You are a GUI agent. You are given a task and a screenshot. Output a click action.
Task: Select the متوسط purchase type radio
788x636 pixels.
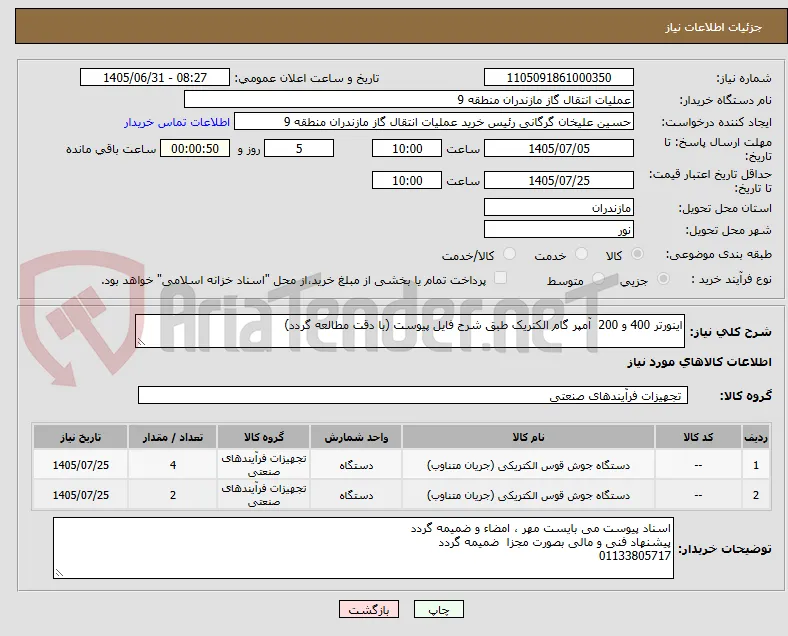click(x=598, y=279)
